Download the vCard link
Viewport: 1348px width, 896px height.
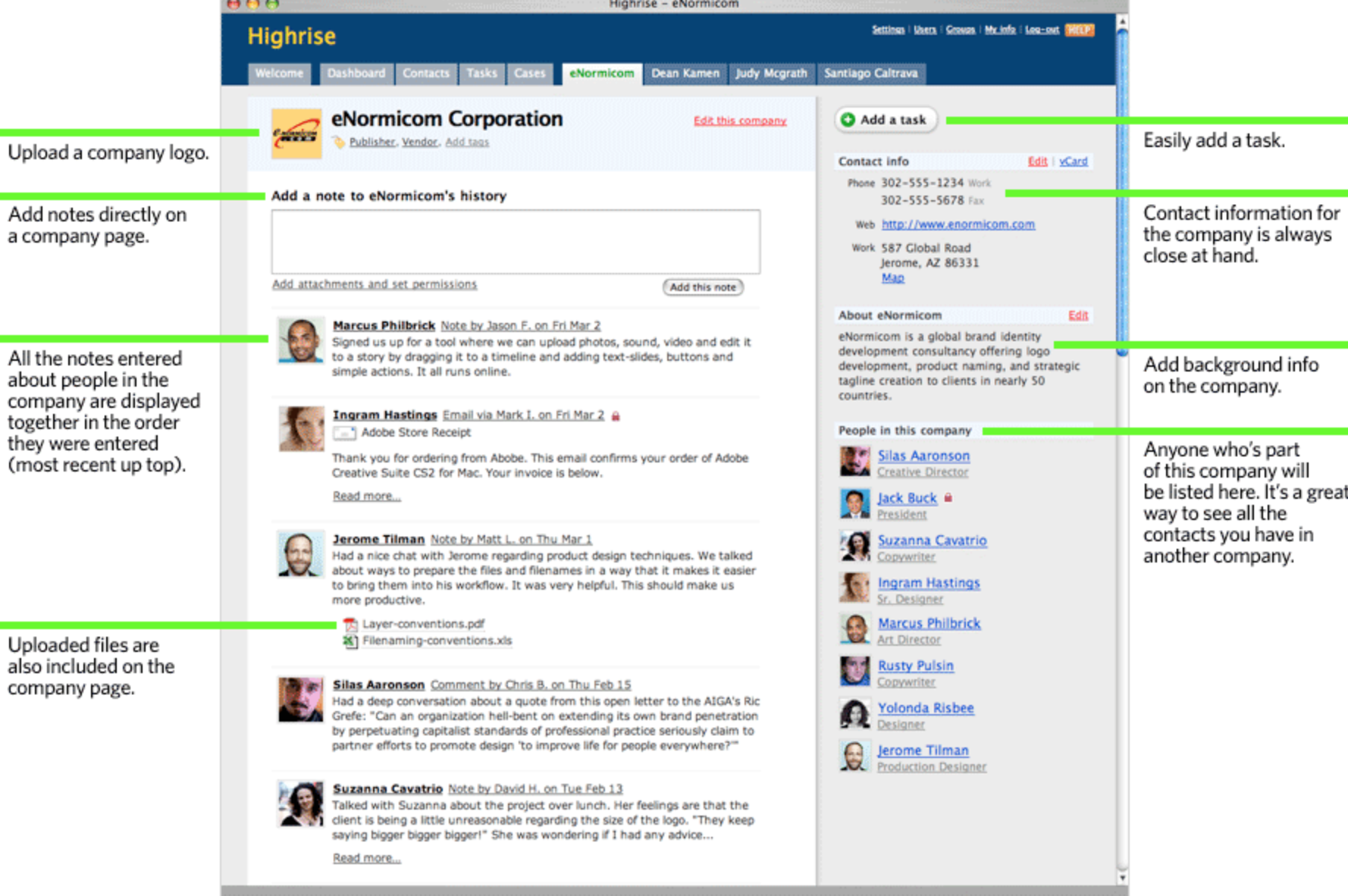[x=1073, y=161]
